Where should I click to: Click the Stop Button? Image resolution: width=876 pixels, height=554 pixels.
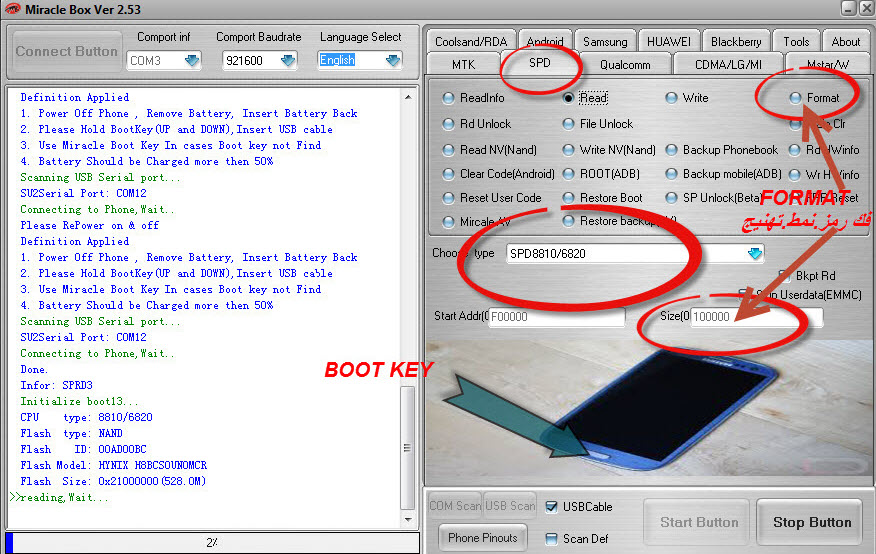pos(812,523)
